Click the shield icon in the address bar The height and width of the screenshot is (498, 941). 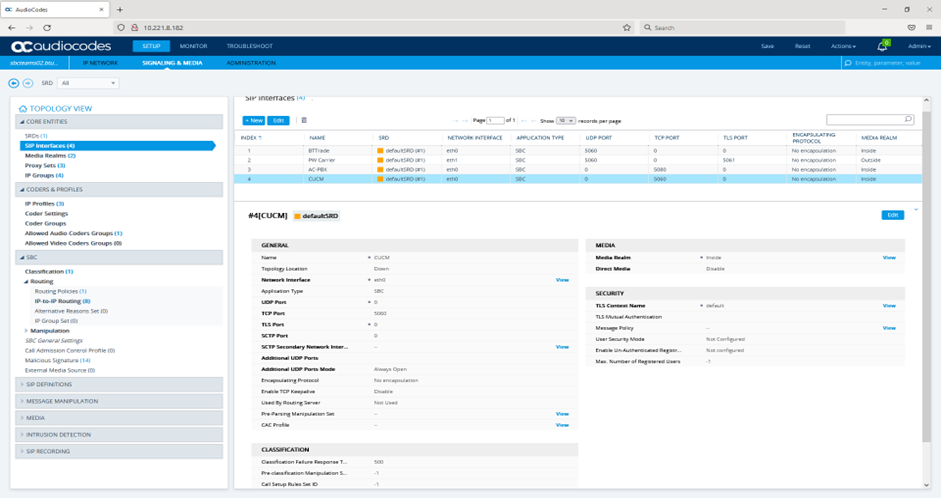pyautogui.click(x=121, y=28)
